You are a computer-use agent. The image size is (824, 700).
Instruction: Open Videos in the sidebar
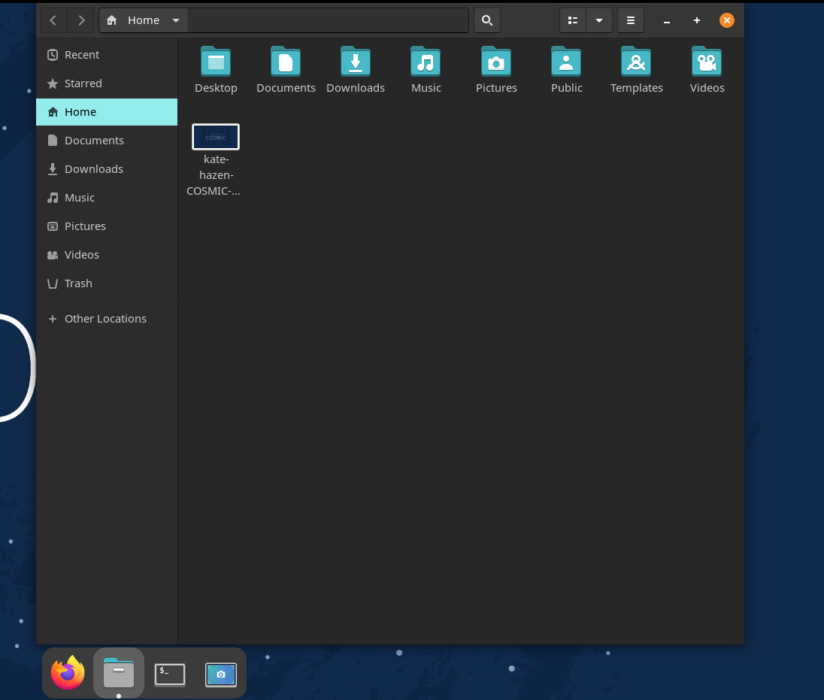tap(107, 254)
